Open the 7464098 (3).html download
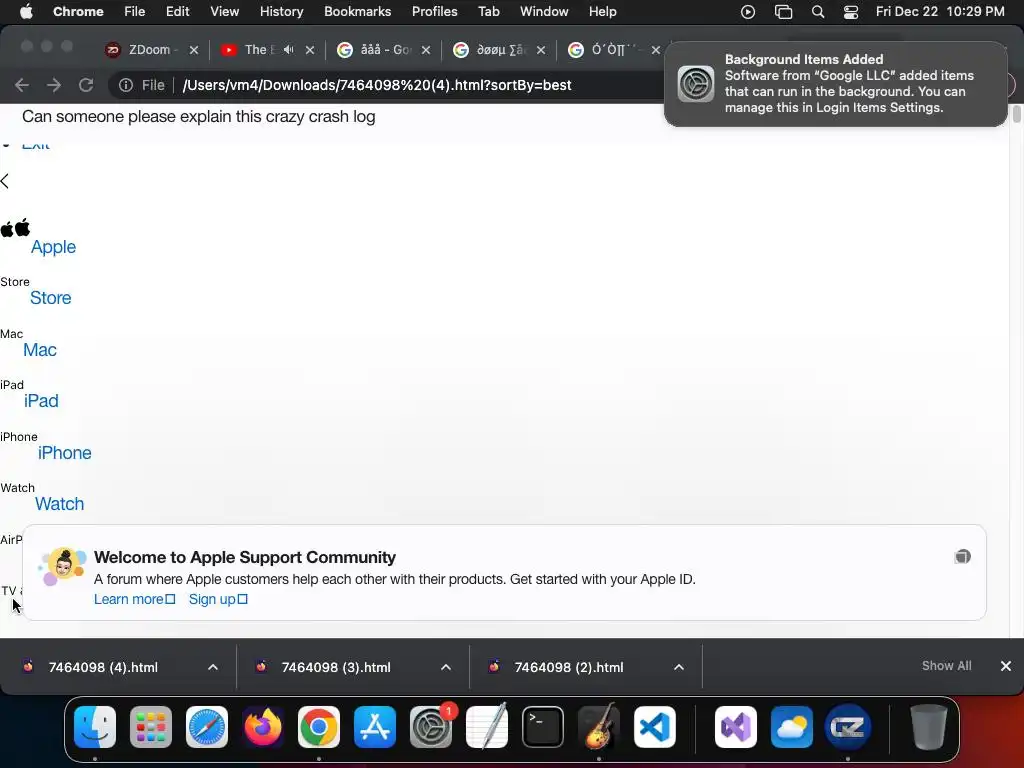This screenshot has height=768, width=1024. (336, 667)
